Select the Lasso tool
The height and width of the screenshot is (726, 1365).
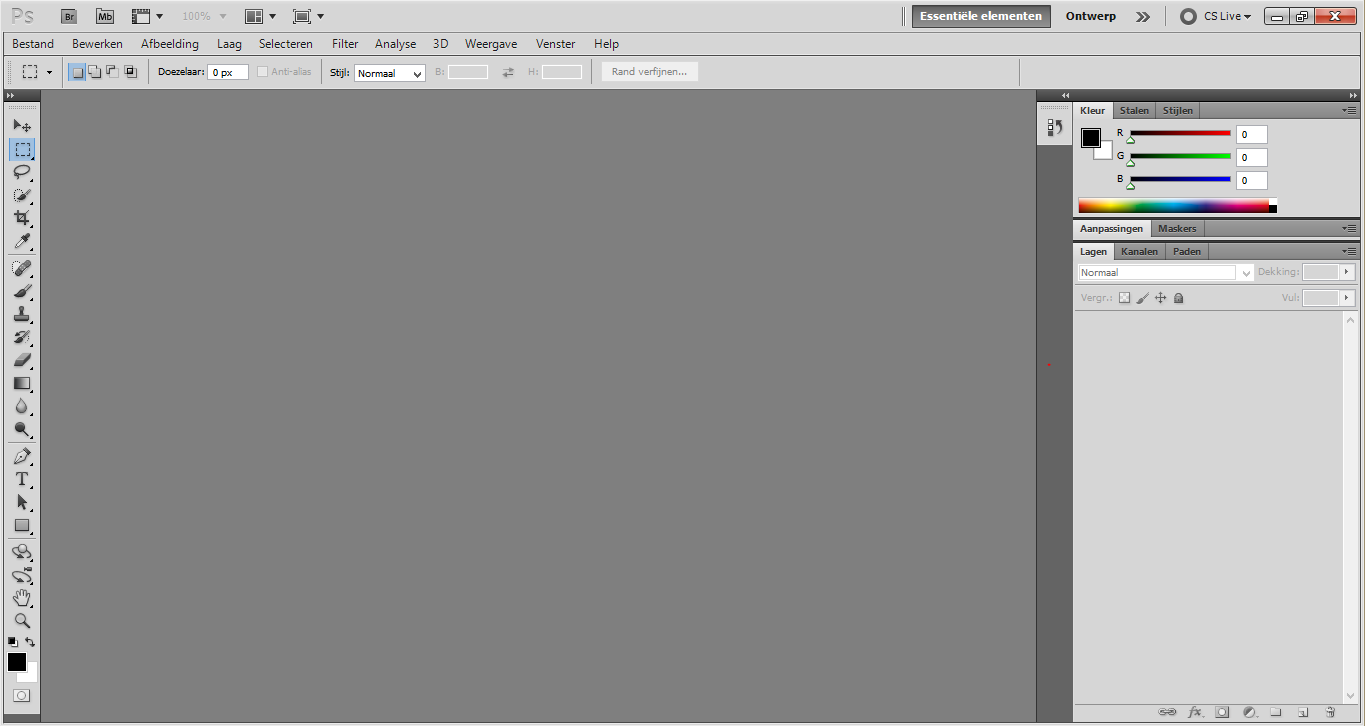[x=22, y=172]
